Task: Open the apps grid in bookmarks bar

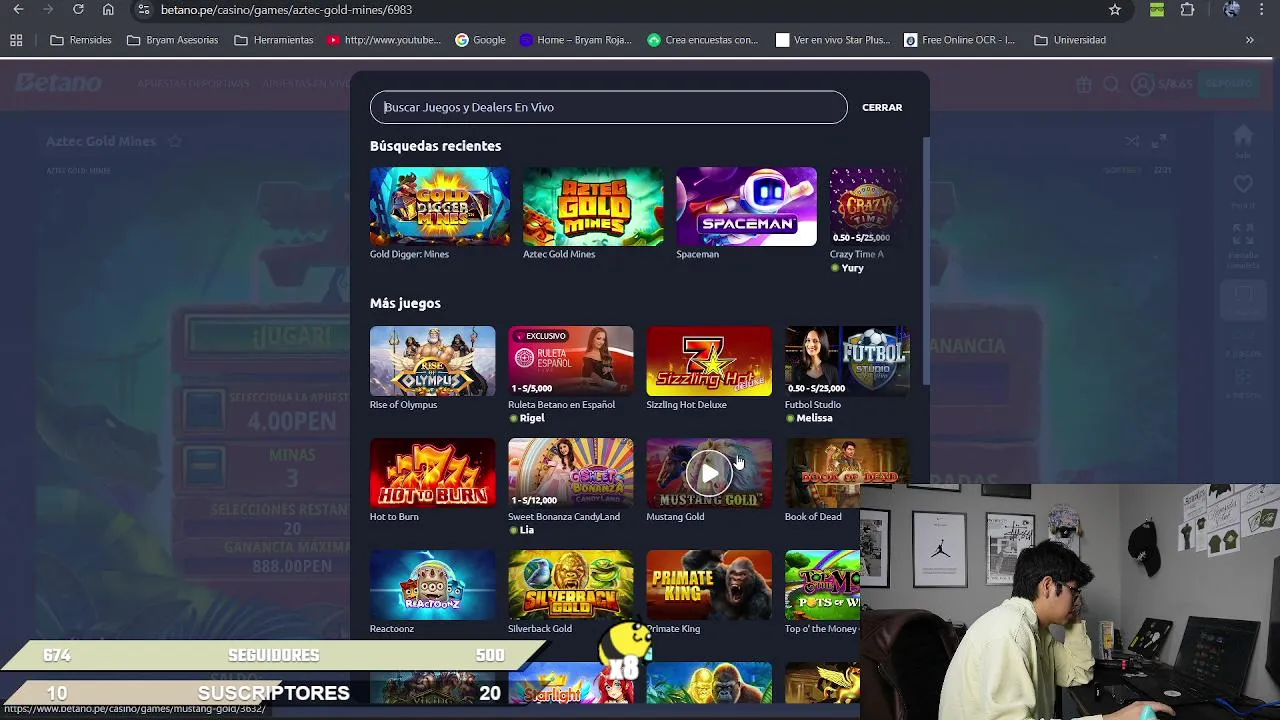Action: [16, 40]
